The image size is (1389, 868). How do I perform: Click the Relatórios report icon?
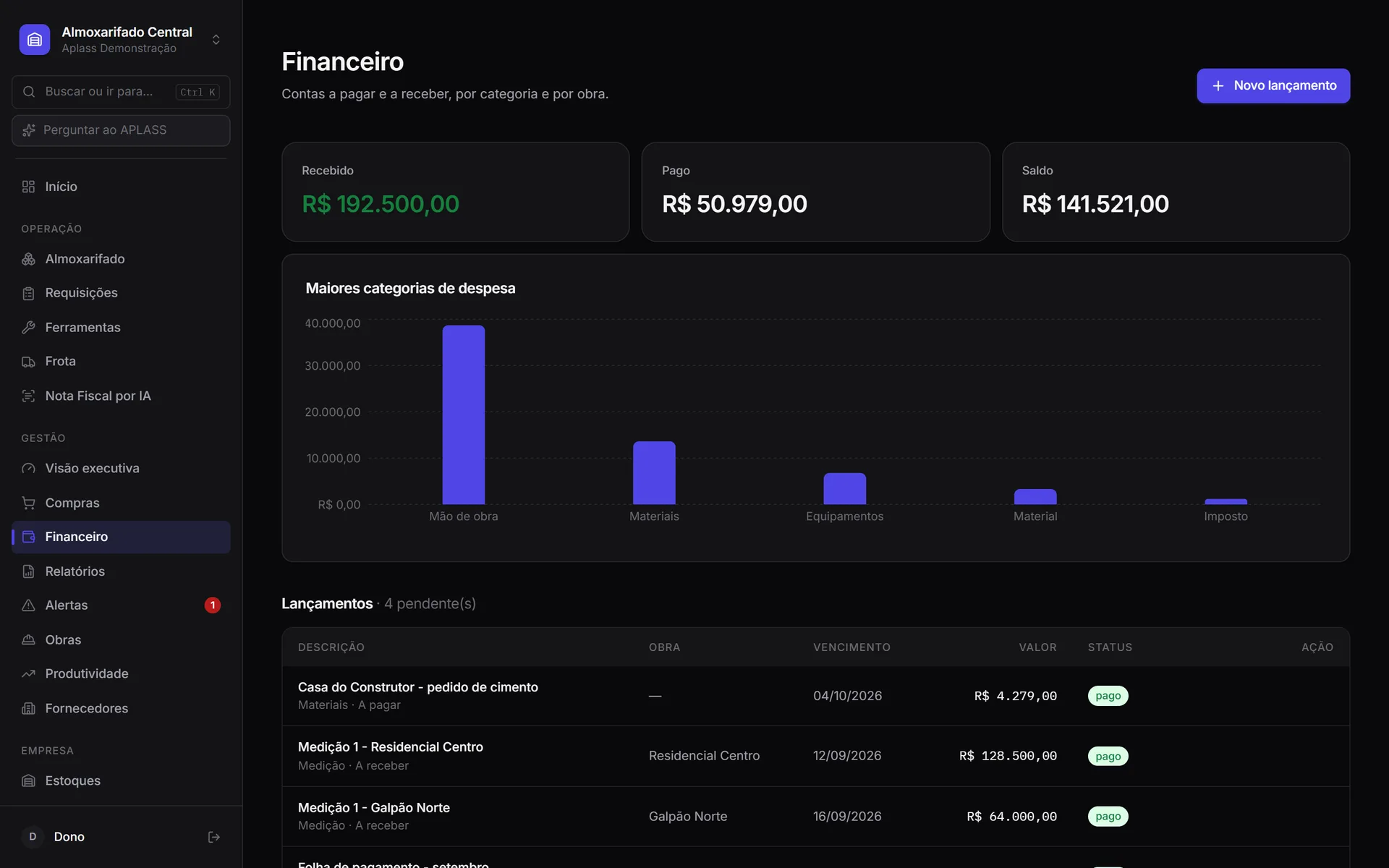pyautogui.click(x=28, y=571)
